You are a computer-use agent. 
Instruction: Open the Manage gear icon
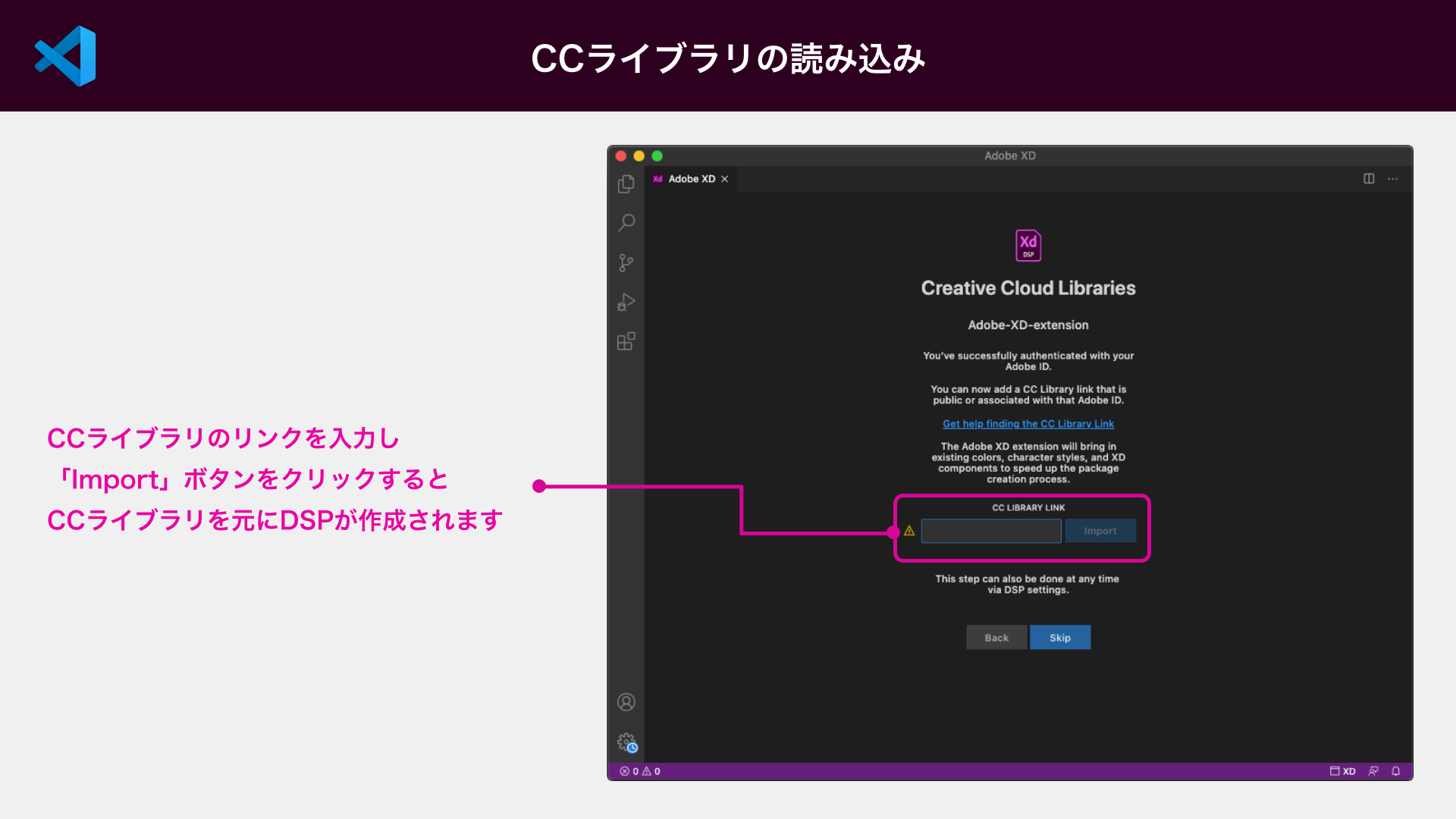(x=626, y=742)
